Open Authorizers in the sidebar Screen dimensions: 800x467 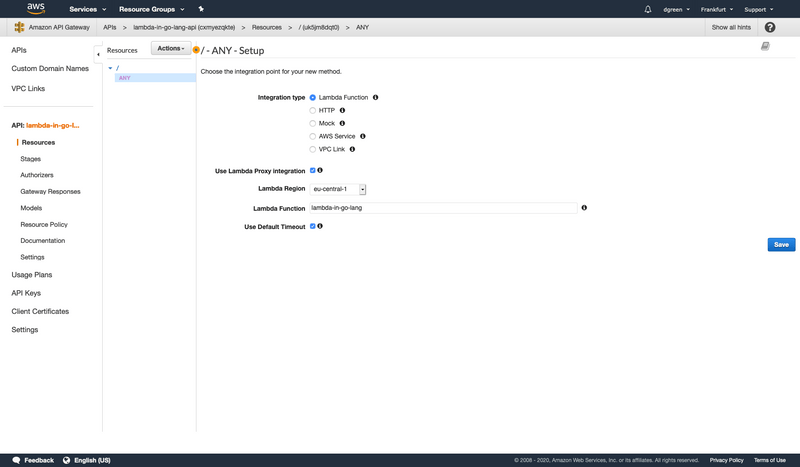pos(37,175)
